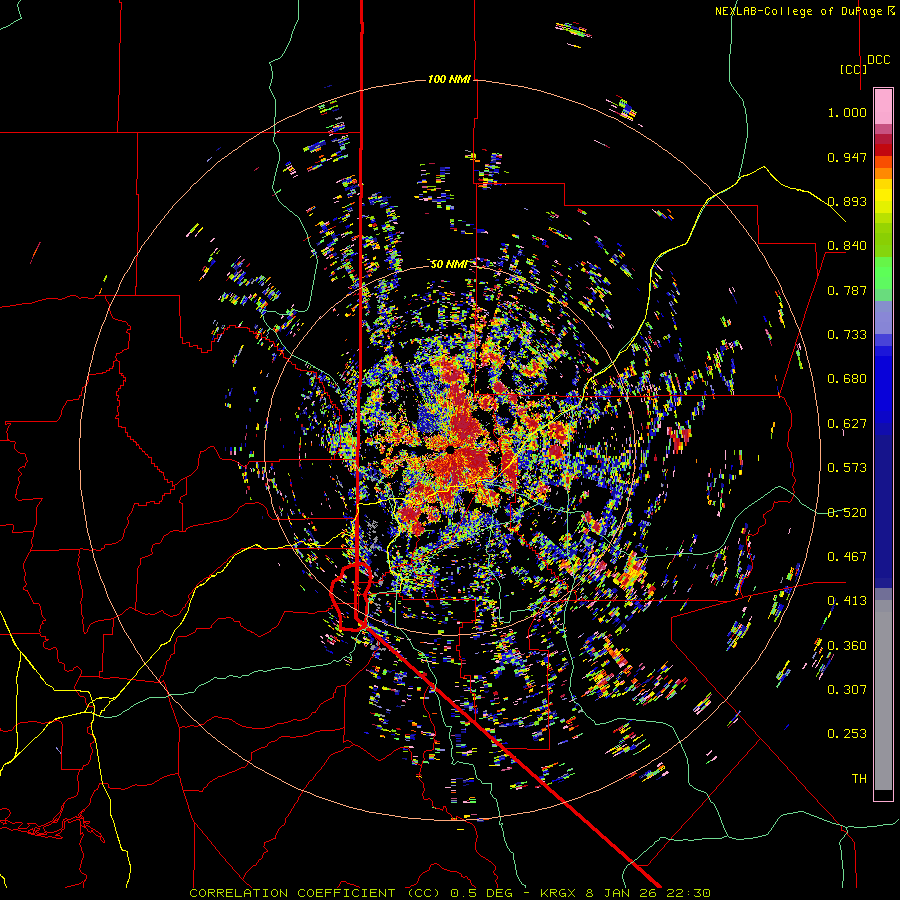Click the 0.467 color scale label
This screenshot has height=900, width=900.
coord(847,557)
